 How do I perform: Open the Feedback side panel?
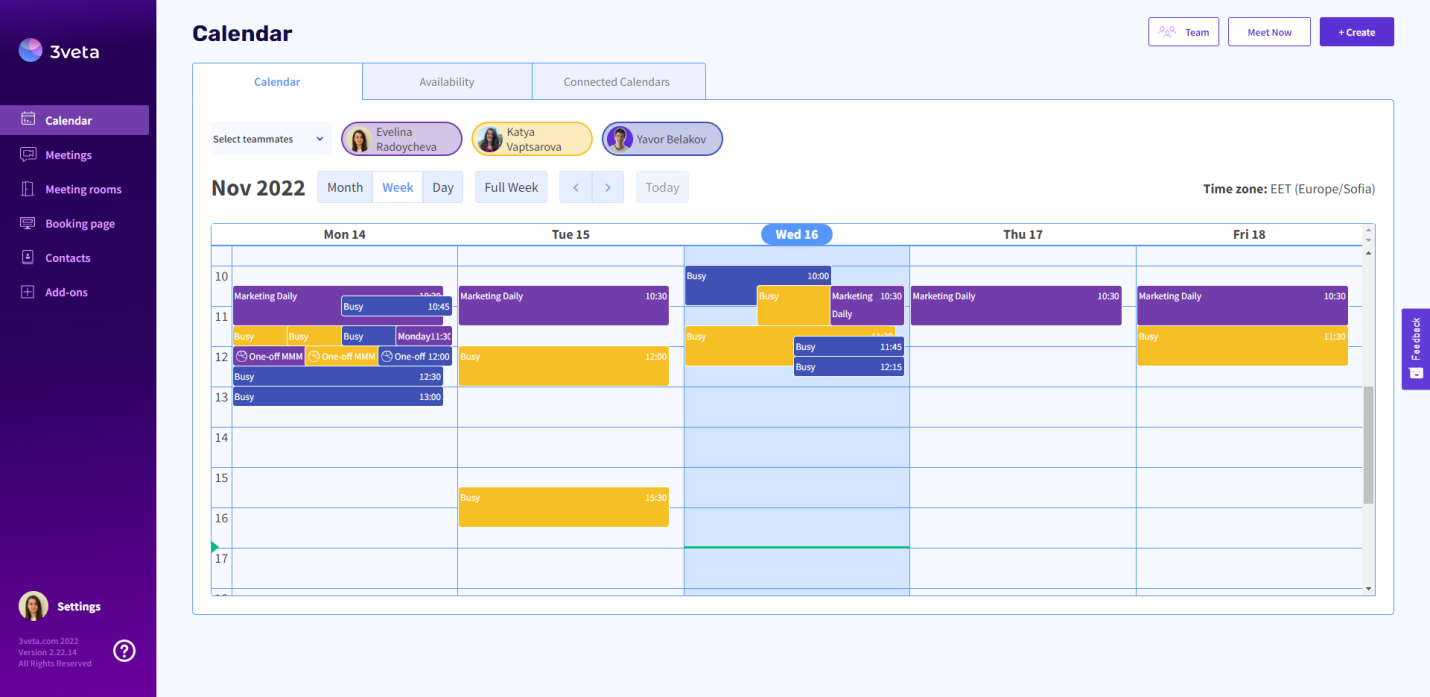[x=1415, y=349]
